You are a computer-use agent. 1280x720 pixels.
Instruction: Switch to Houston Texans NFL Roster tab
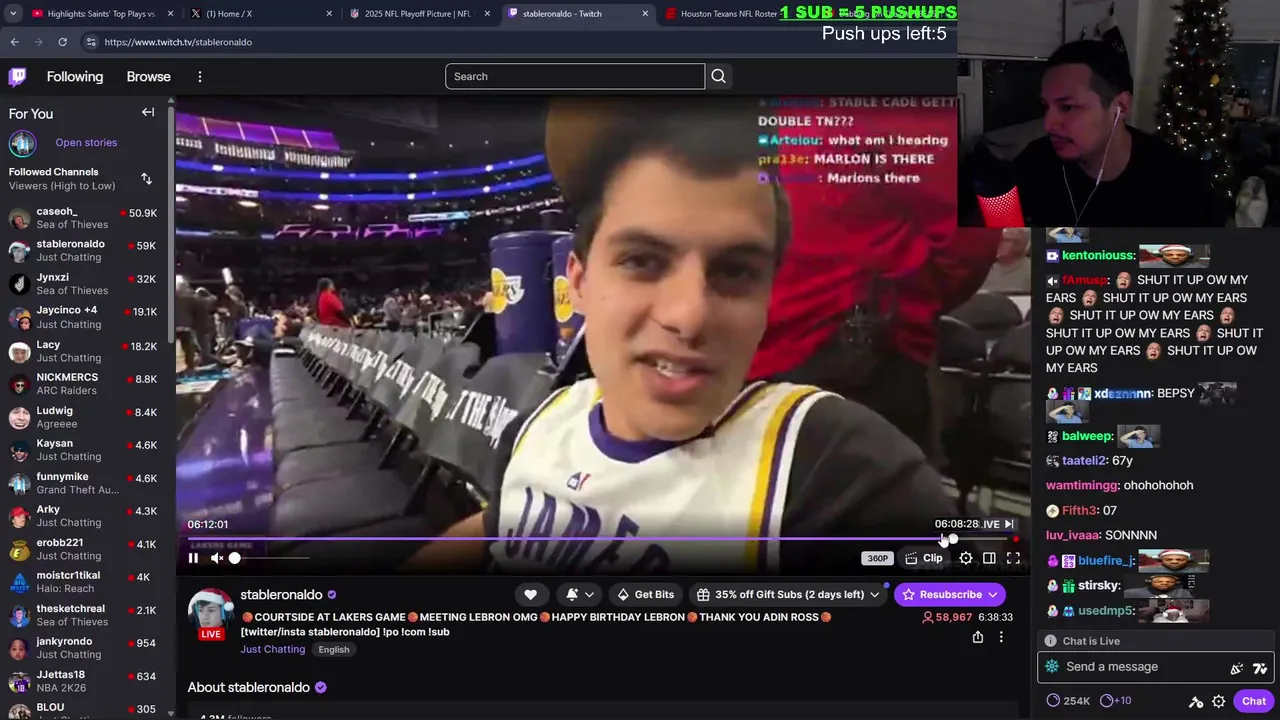click(727, 14)
